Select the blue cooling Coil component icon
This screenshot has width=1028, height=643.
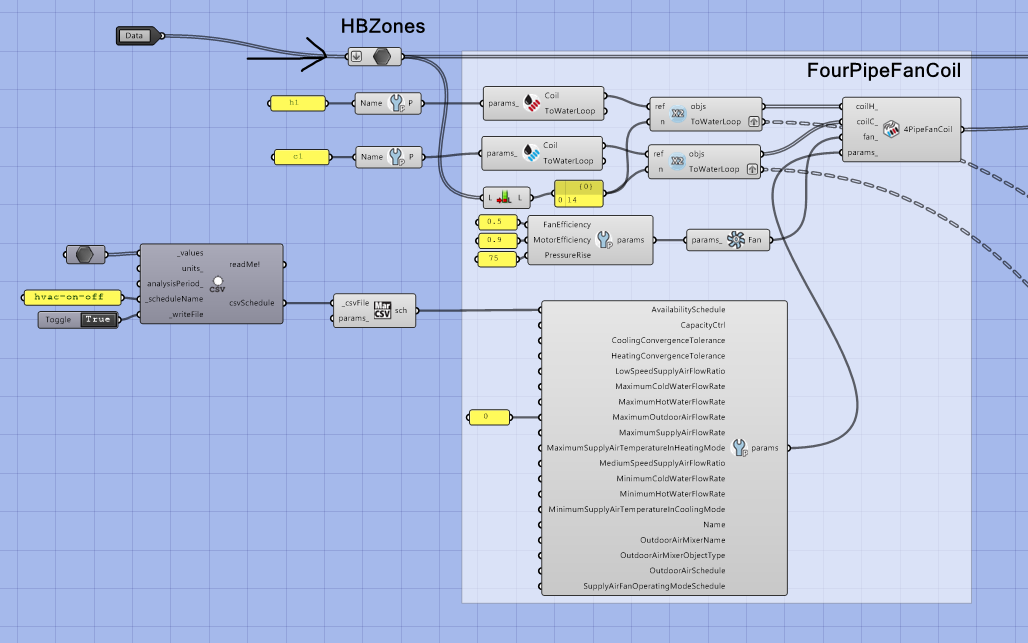click(x=531, y=153)
